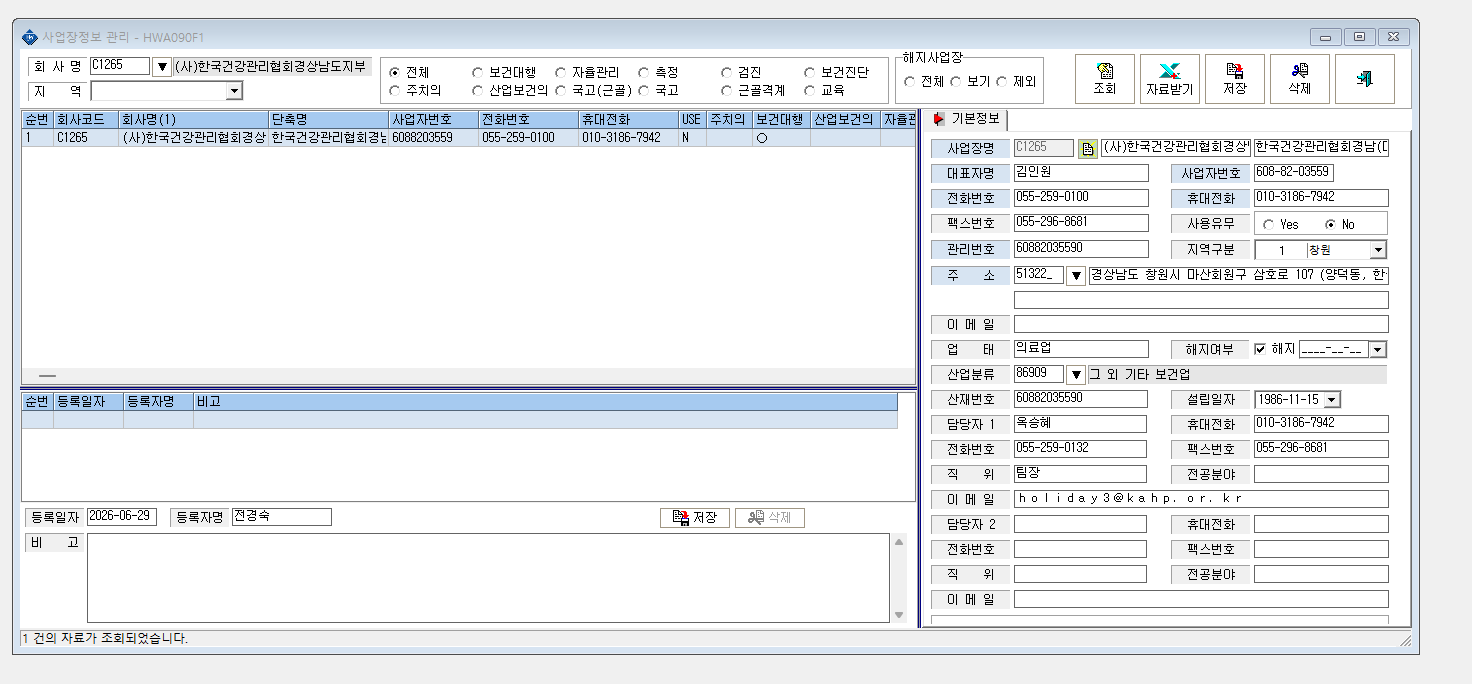
Task: Click the red marker icon on 기본정보 tab
Action: coord(938,119)
